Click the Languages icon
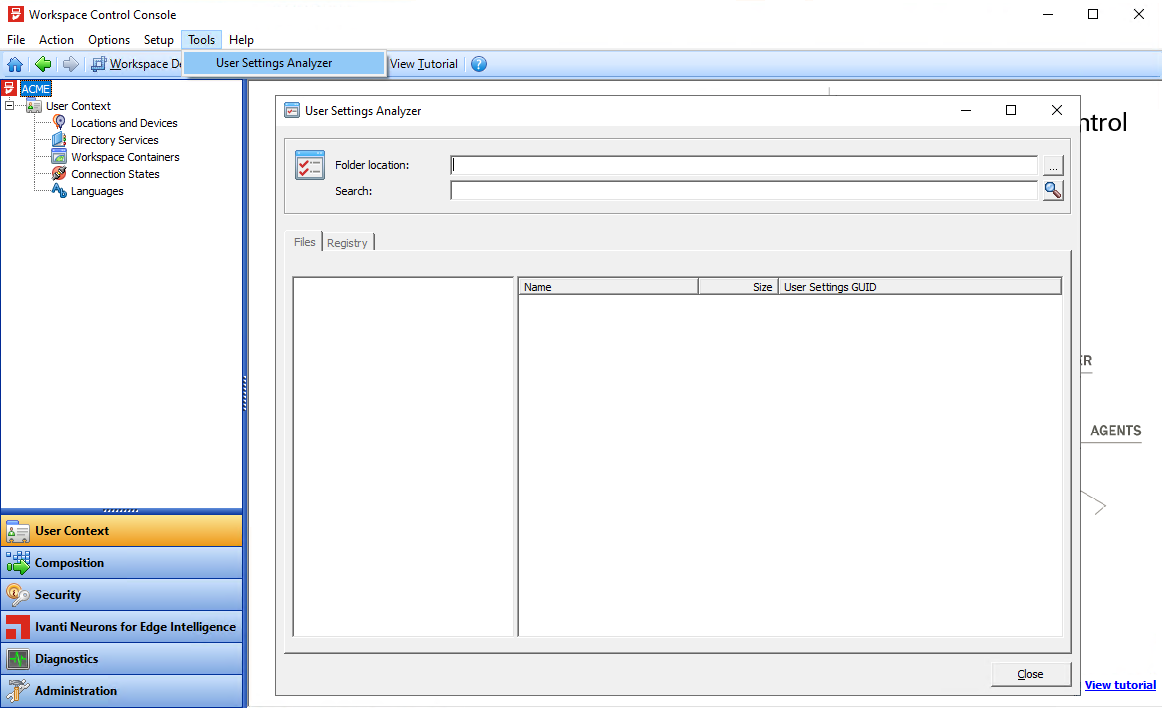 click(59, 191)
